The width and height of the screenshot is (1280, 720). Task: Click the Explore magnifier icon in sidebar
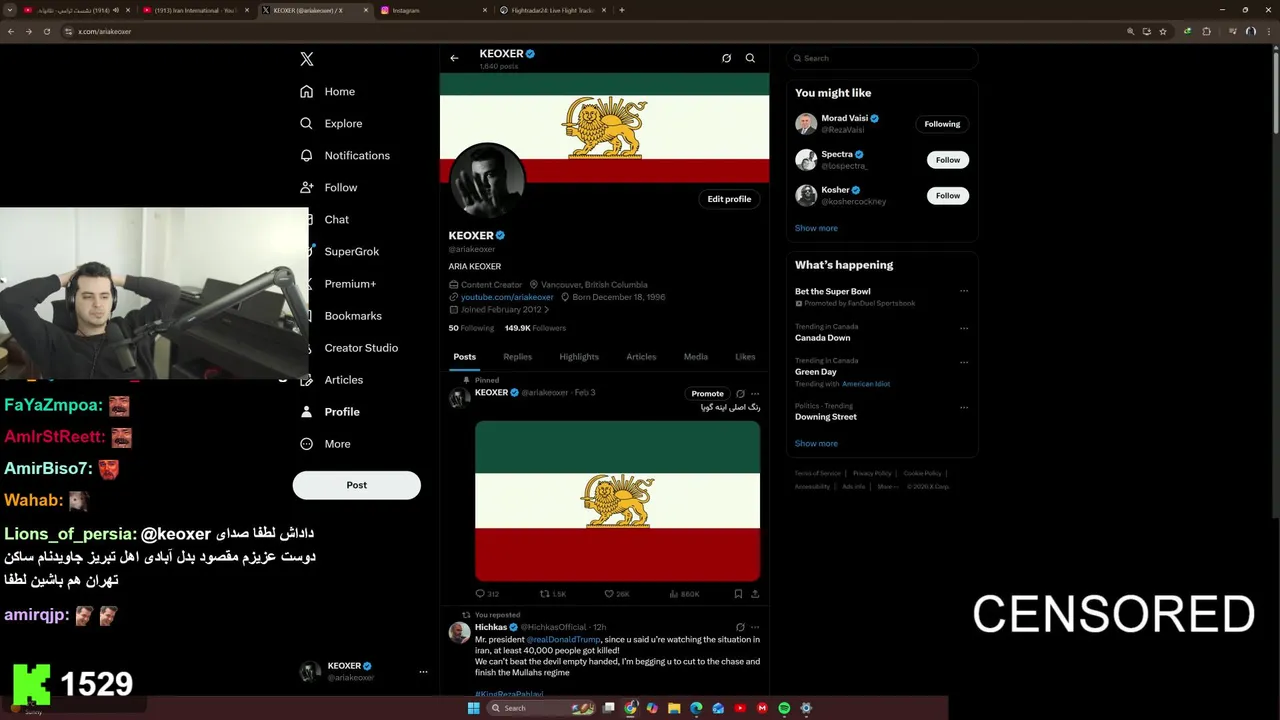(x=306, y=123)
